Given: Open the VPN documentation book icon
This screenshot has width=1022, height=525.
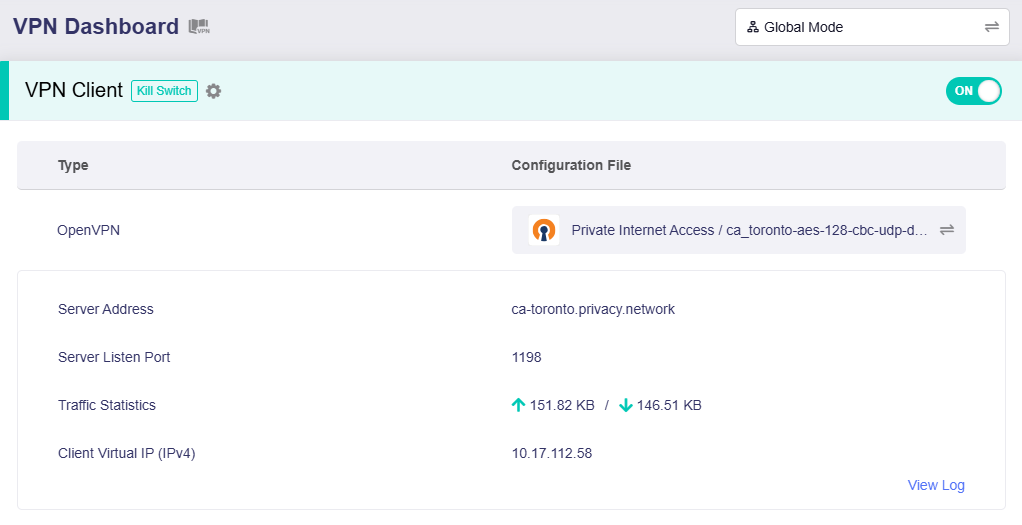Looking at the screenshot, I should pos(199,27).
